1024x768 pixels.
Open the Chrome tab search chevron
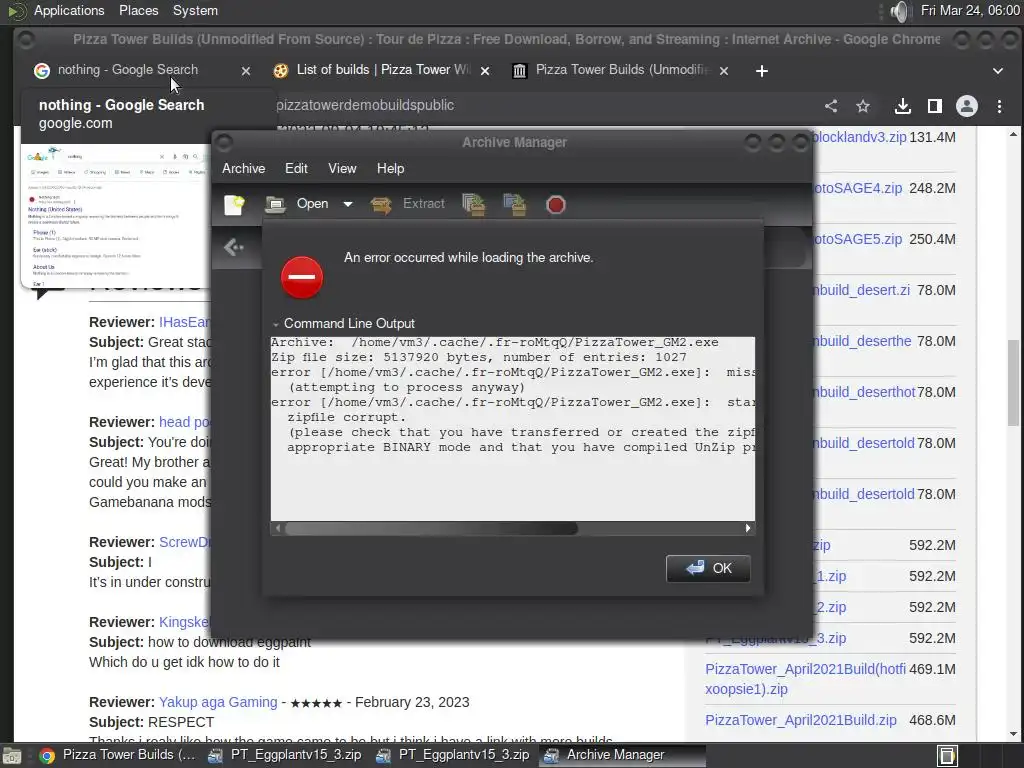click(998, 71)
